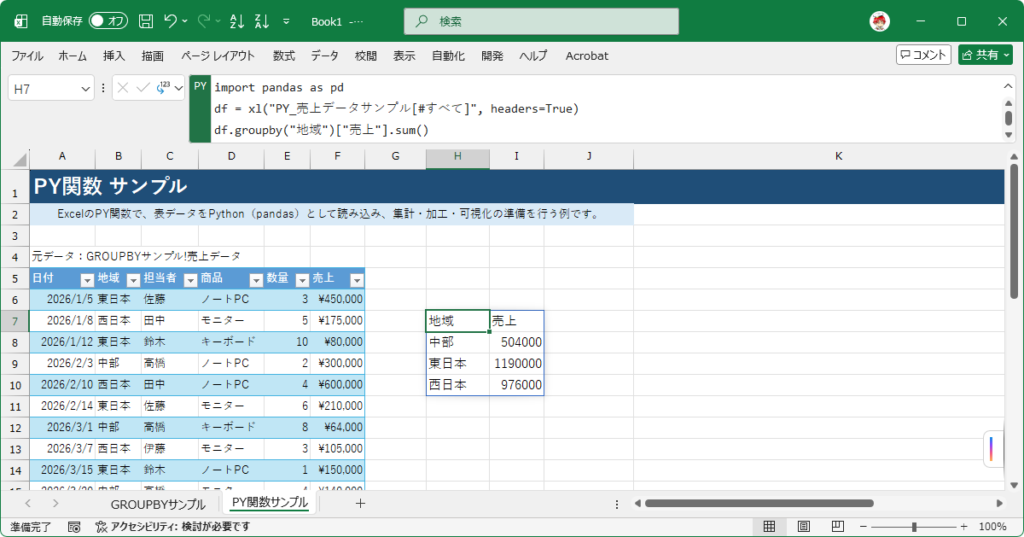Open the データ ribbon tab
Viewport: 1024px width, 537px height.
point(325,56)
